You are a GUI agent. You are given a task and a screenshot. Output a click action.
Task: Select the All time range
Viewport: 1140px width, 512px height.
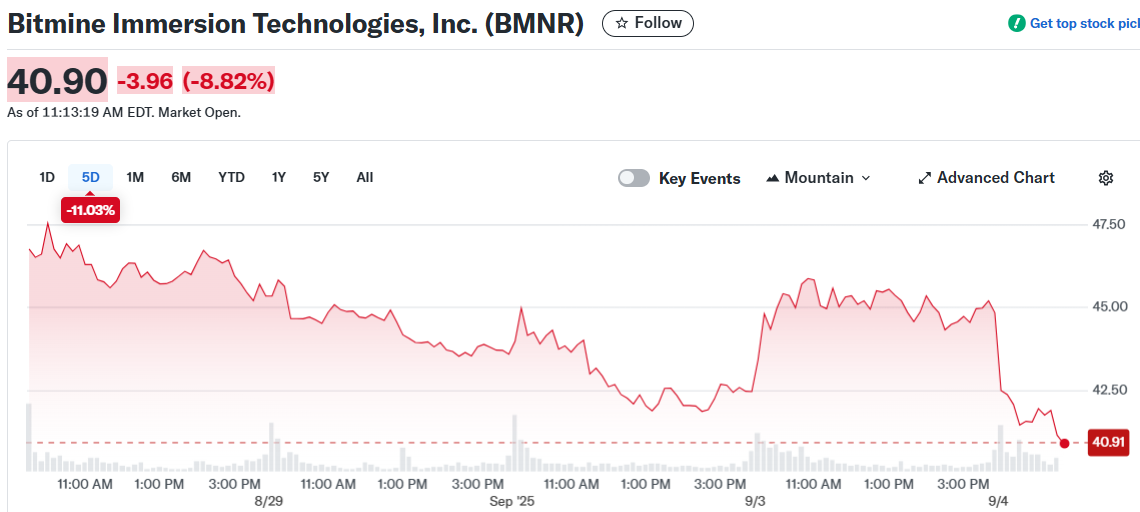[x=365, y=177]
